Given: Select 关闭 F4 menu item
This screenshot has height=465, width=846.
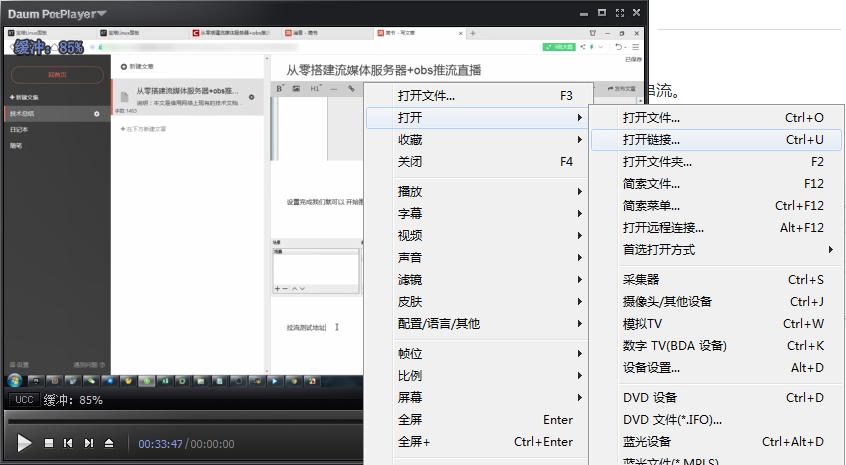Looking at the screenshot, I should click(x=477, y=162).
